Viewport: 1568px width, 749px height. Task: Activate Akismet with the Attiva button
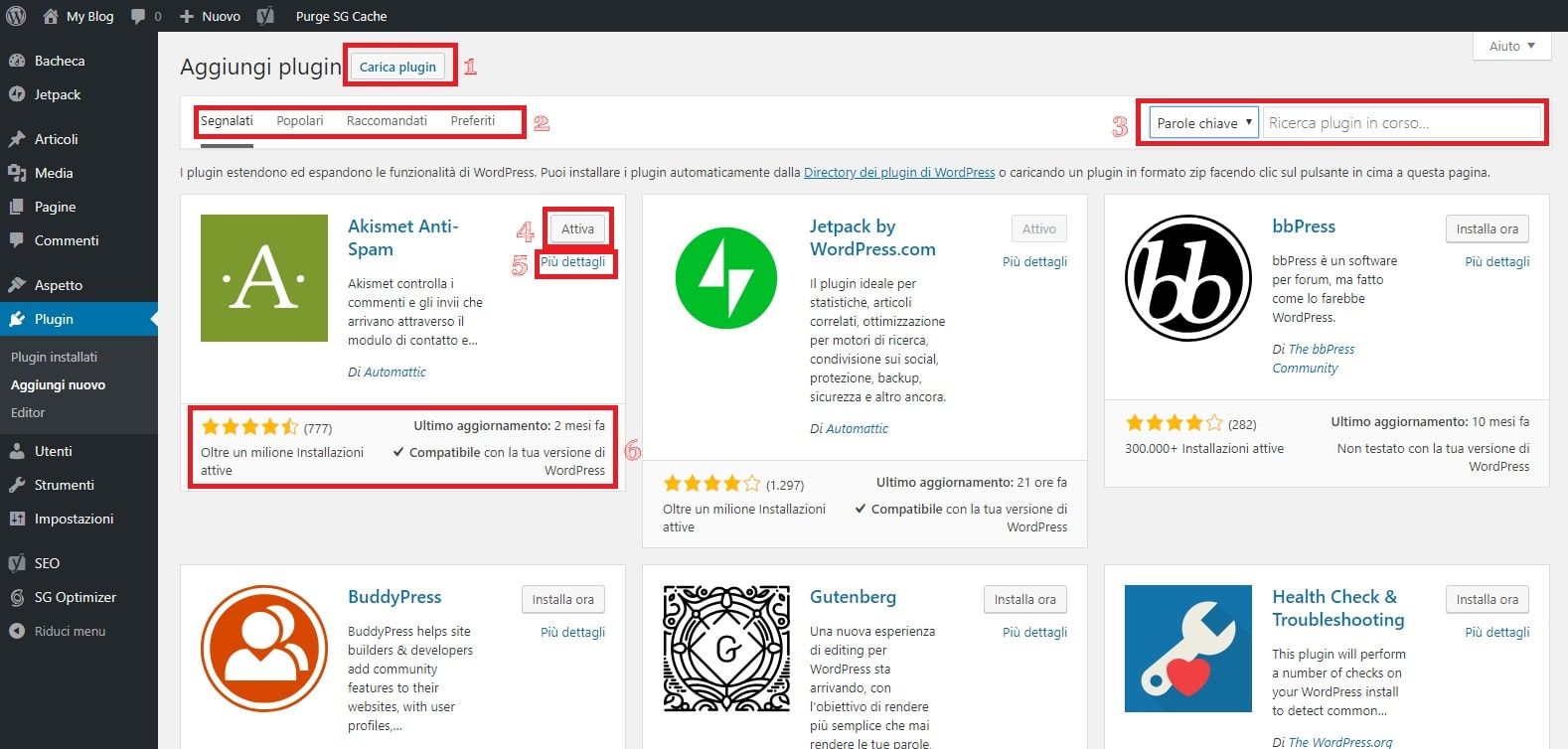(x=577, y=228)
